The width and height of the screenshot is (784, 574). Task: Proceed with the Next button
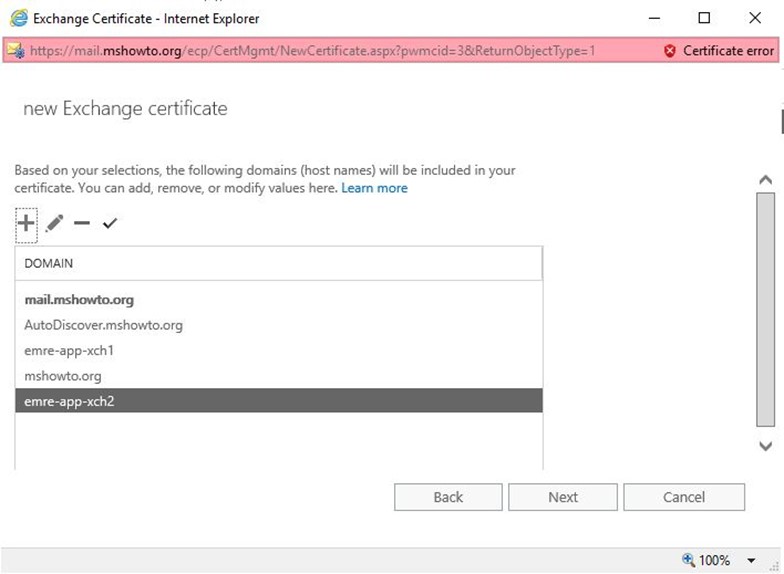pyautogui.click(x=563, y=497)
